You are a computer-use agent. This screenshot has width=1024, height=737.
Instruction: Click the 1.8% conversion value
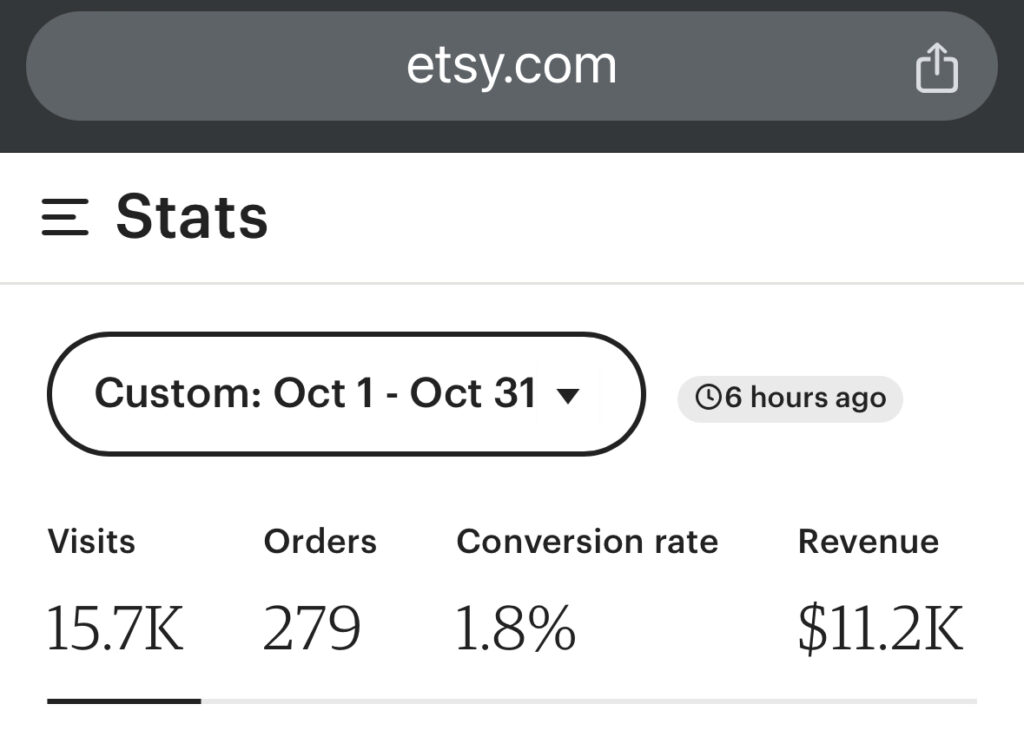pos(515,628)
